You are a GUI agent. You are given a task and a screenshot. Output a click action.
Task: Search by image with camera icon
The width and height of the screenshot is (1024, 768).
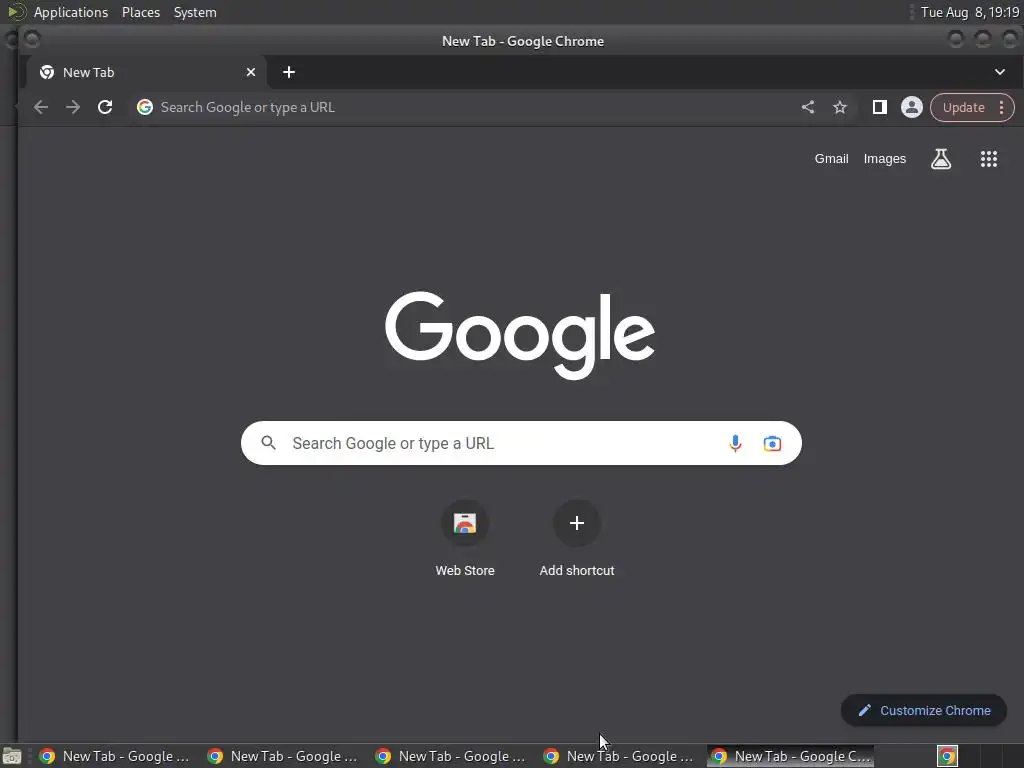click(772, 443)
